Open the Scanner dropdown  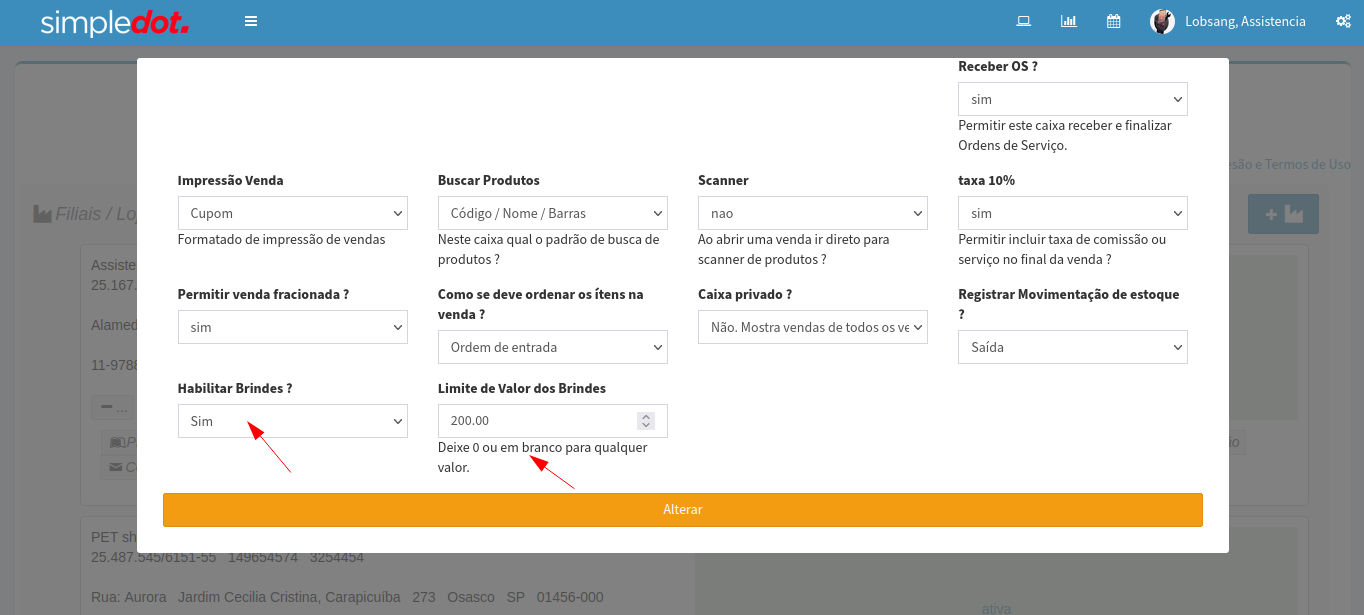(812, 213)
